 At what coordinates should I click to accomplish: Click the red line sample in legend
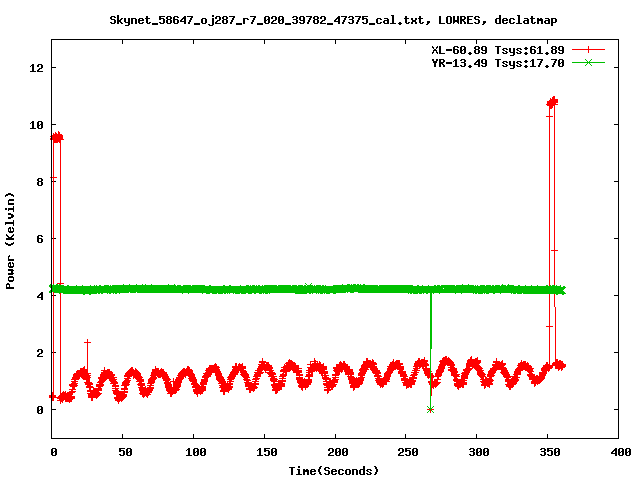(590, 49)
